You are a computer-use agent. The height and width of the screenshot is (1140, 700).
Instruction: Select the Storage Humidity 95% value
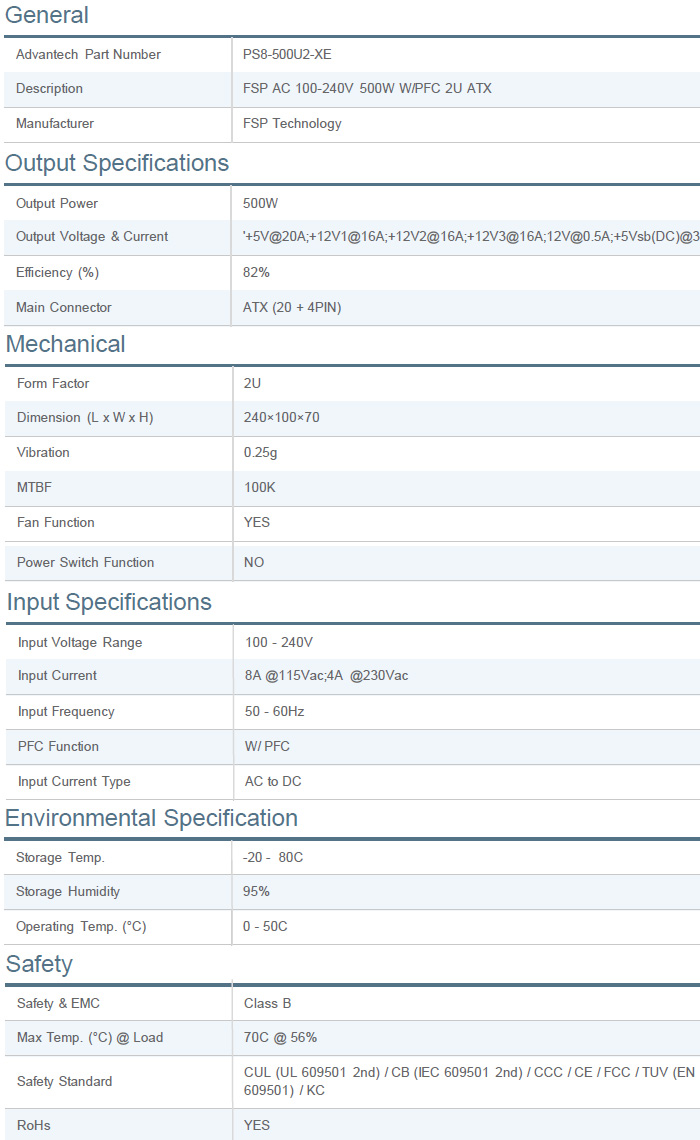tap(256, 891)
